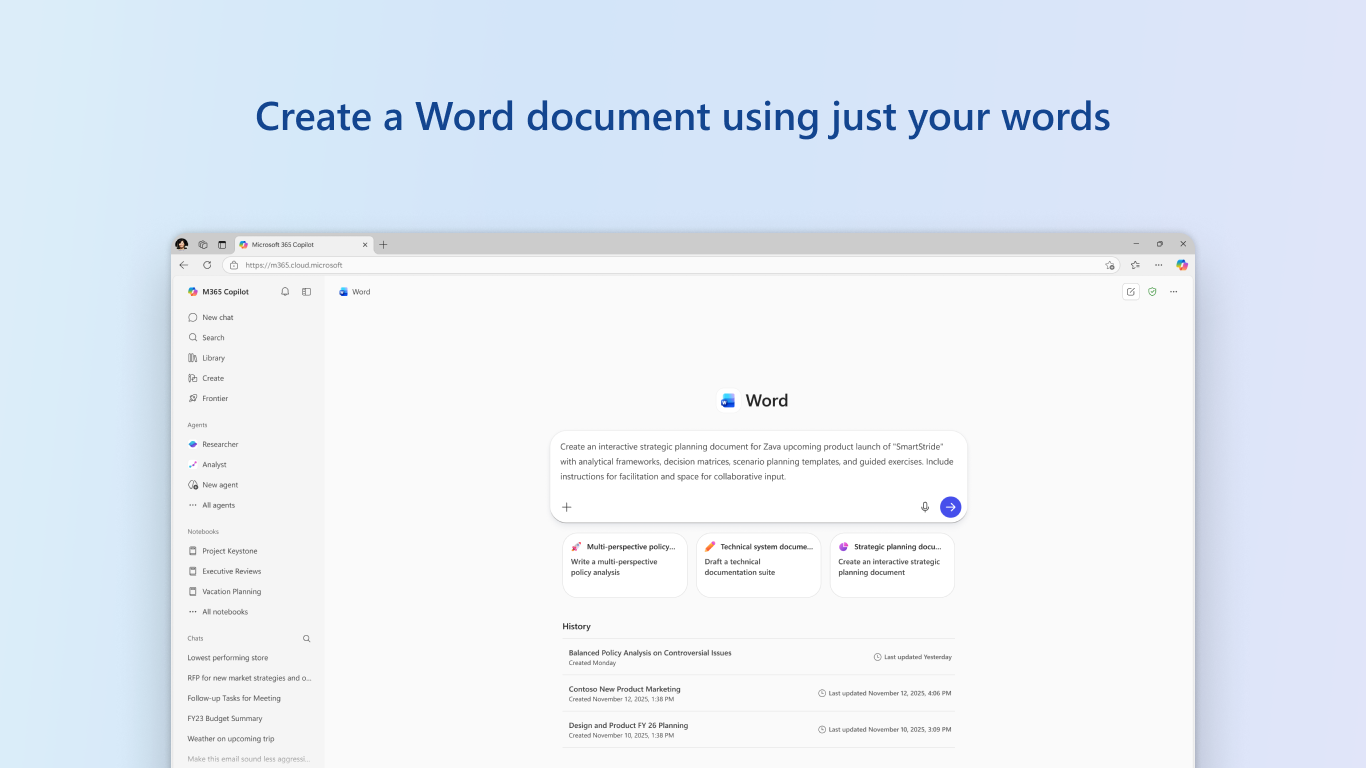Go back to the previous page
The height and width of the screenshot is (768, 1366).
184,265
